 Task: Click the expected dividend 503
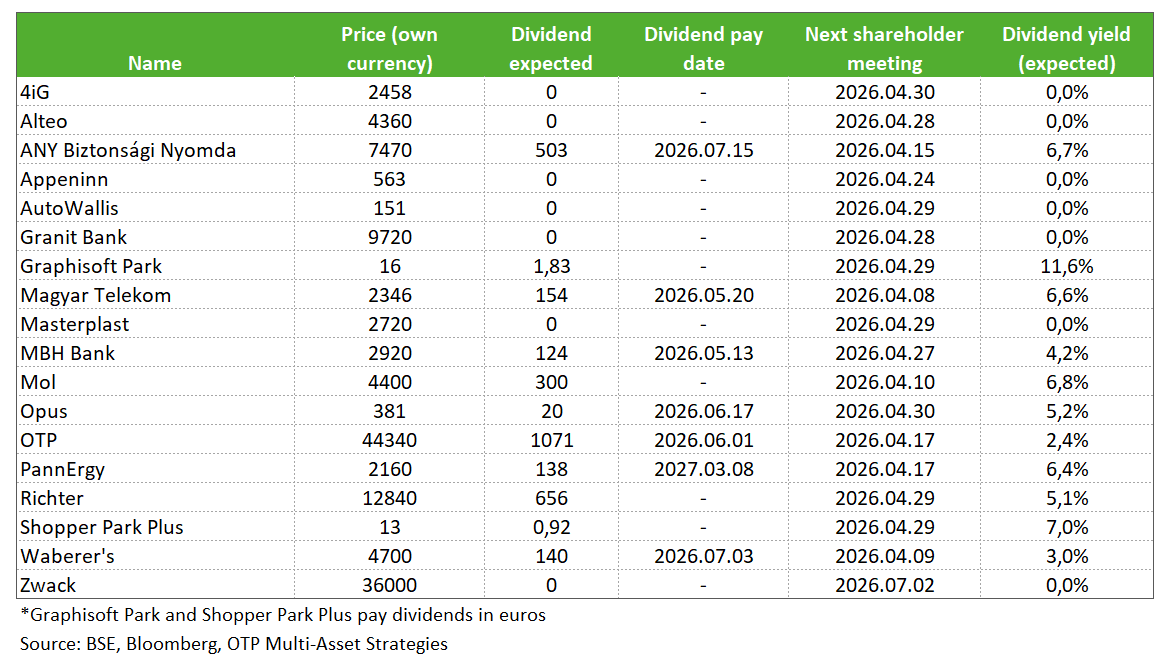pos(551,150)
